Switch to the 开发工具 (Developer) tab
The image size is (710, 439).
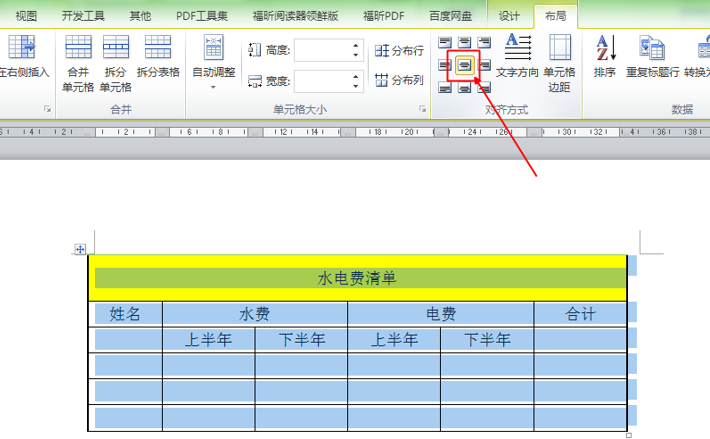point(83,16)
